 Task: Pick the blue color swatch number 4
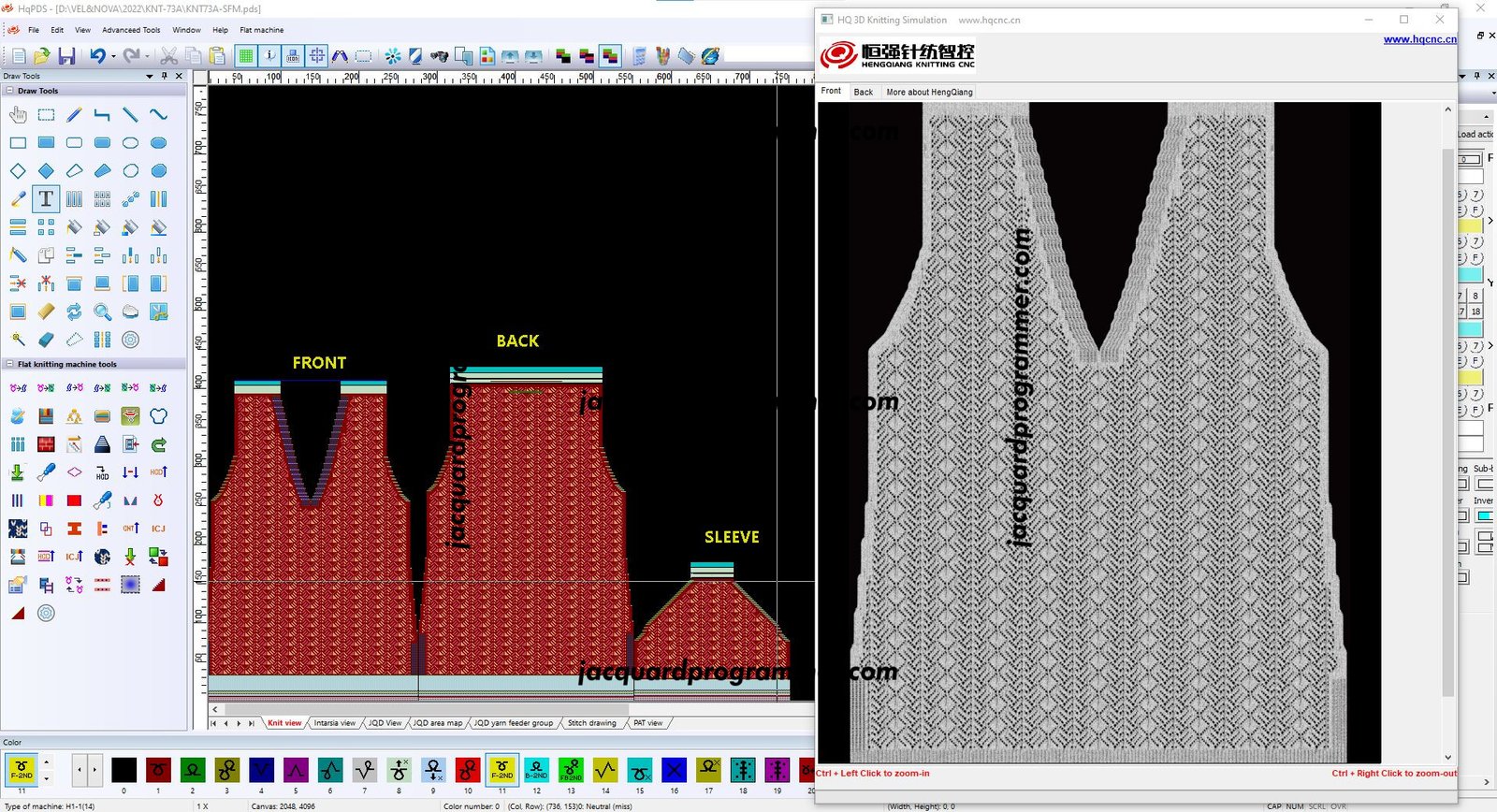(x=261, y=771)
